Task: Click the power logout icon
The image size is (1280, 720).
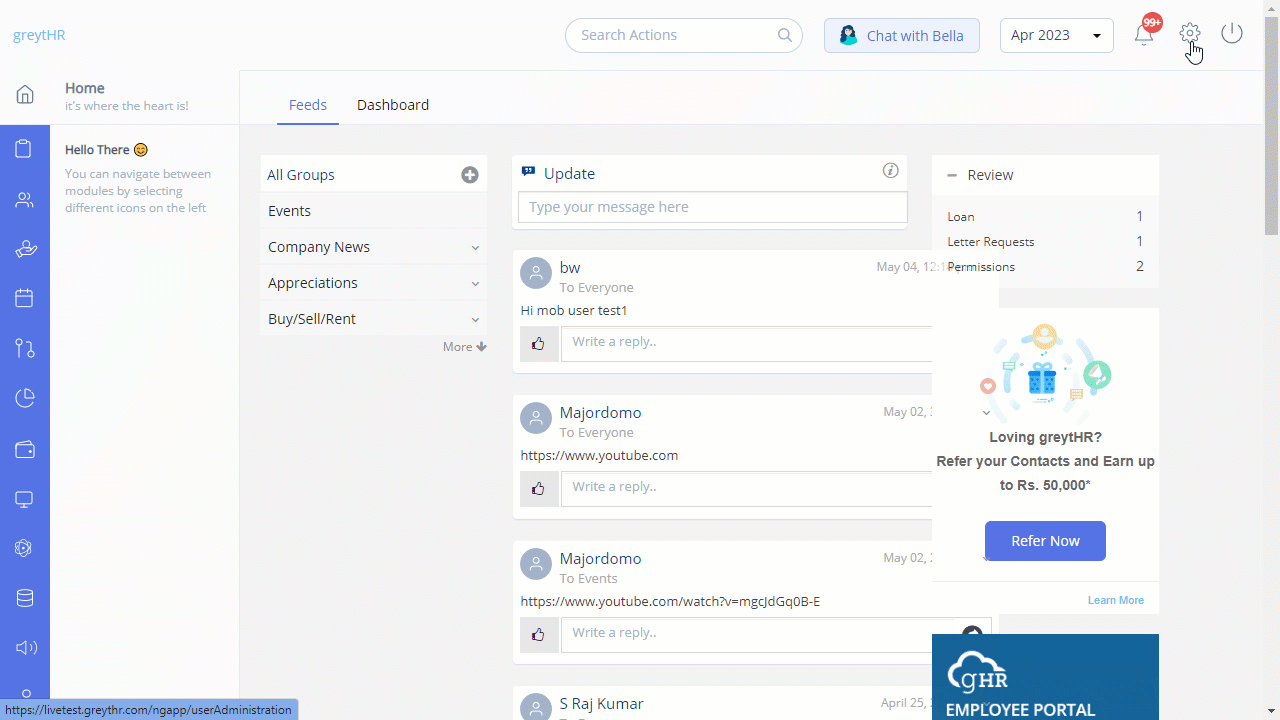Action: [x=1232, y=33]
